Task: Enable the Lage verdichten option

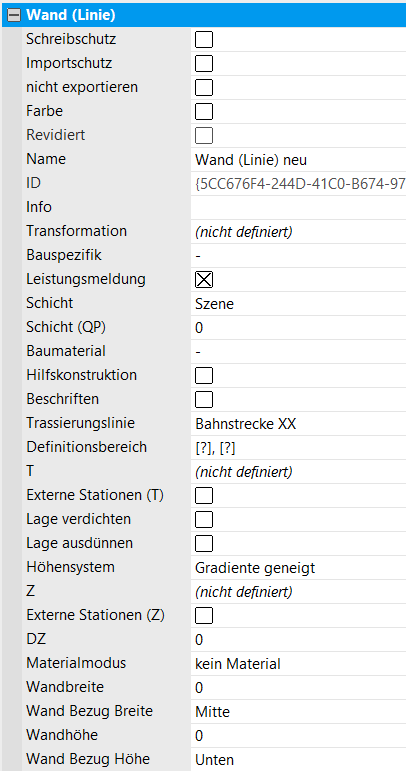Action: pos(204,520)
